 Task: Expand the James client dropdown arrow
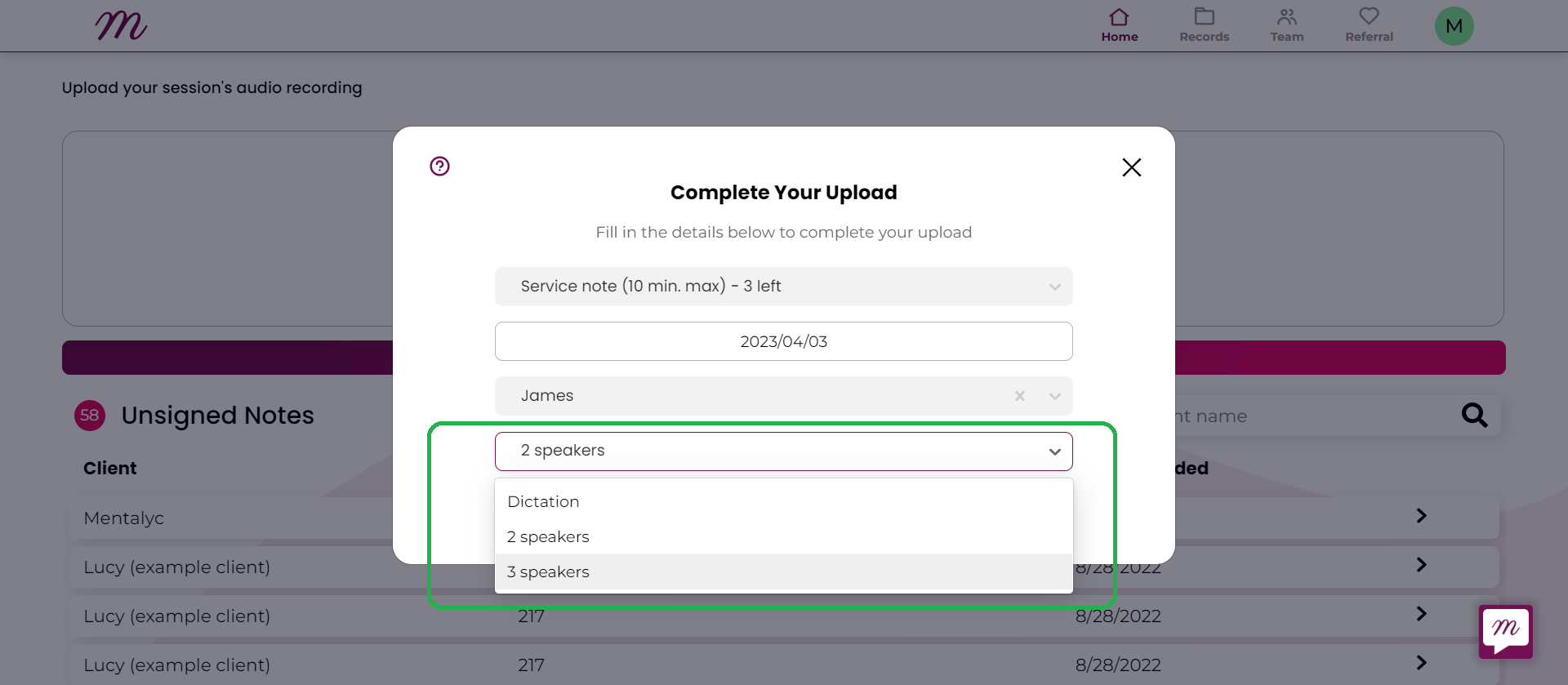click(1054, 396)
